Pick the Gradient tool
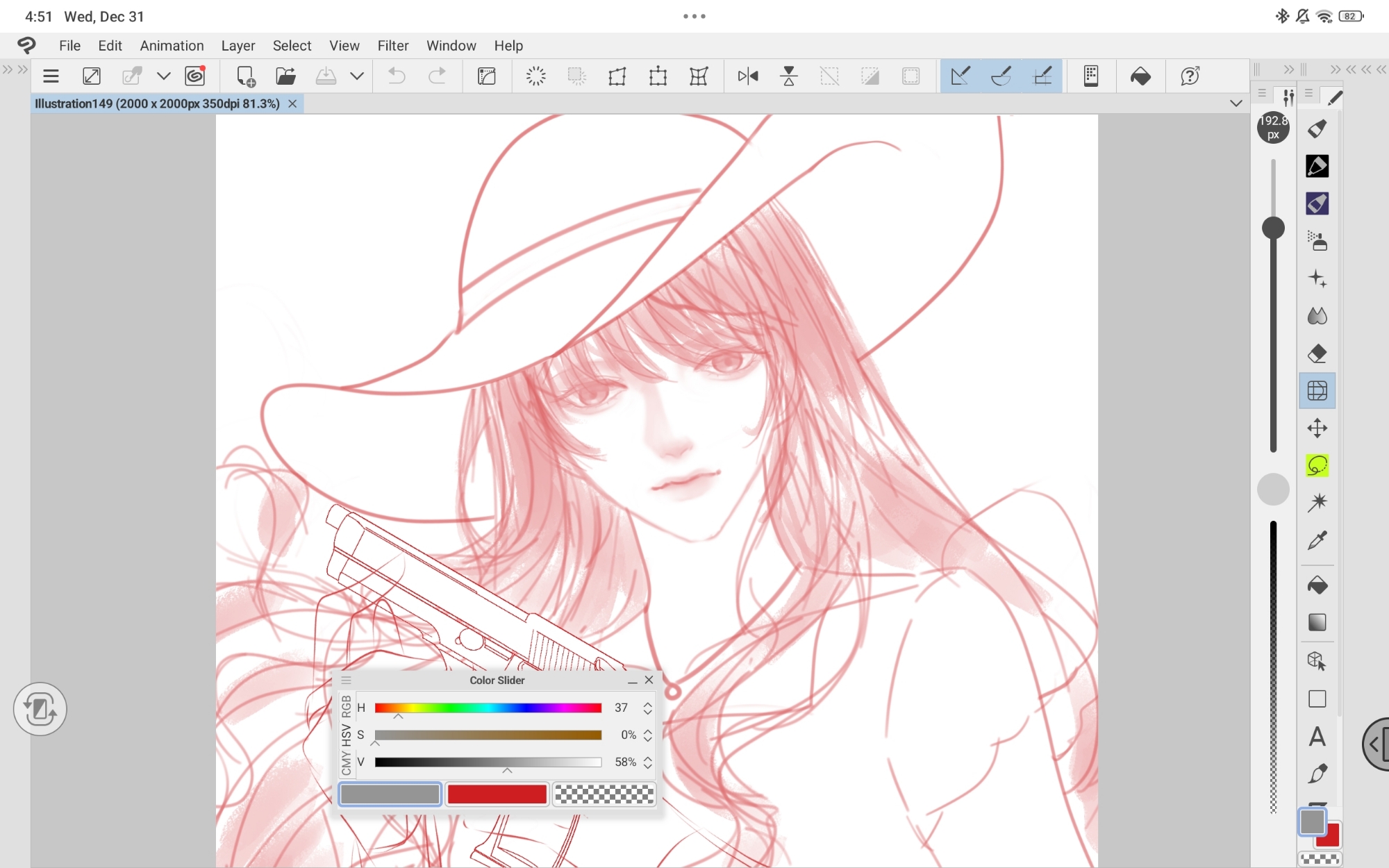1389x868 pixels. tap(1317, 622)
